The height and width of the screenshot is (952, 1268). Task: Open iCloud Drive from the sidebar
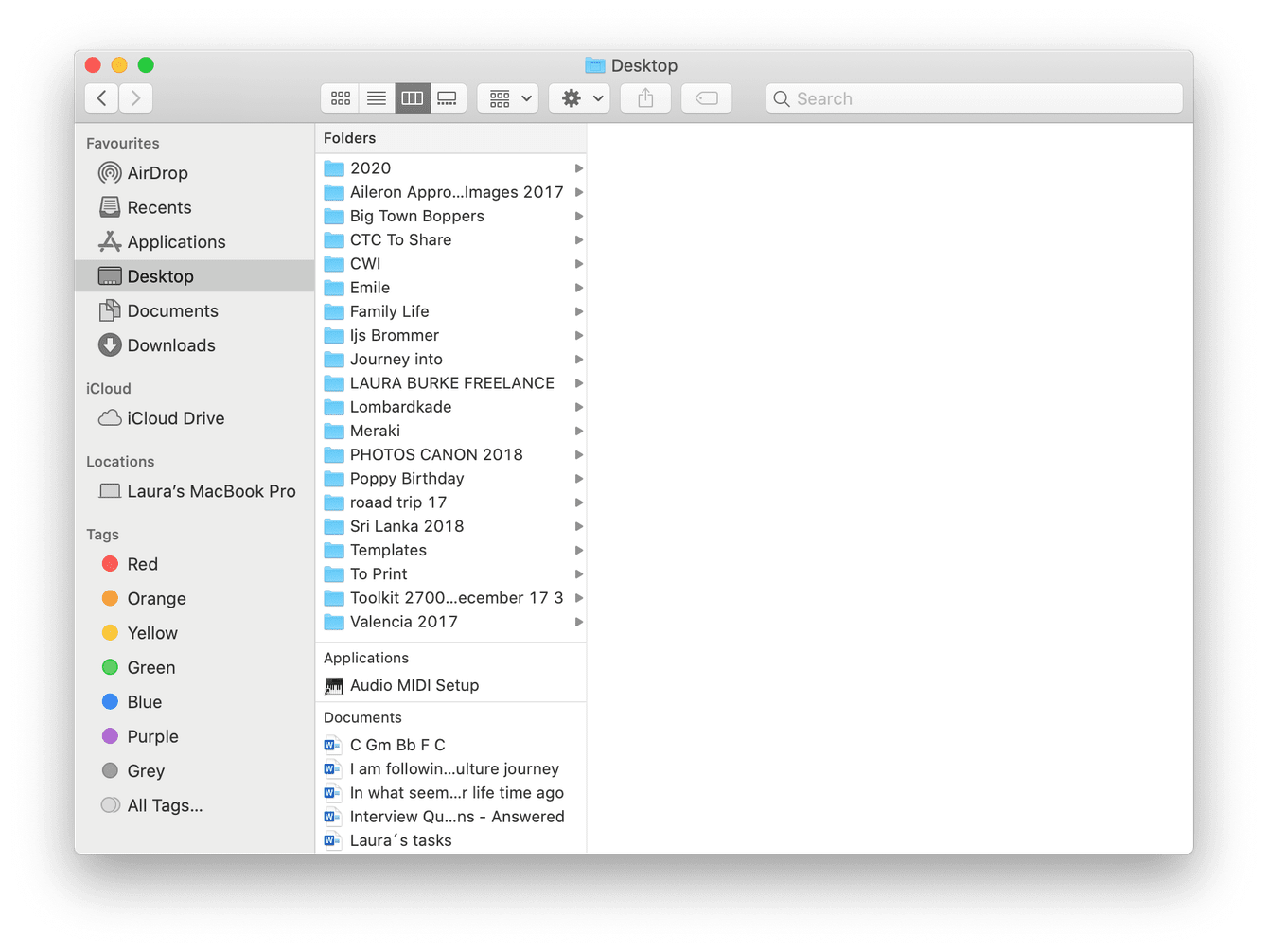[176, 417]
